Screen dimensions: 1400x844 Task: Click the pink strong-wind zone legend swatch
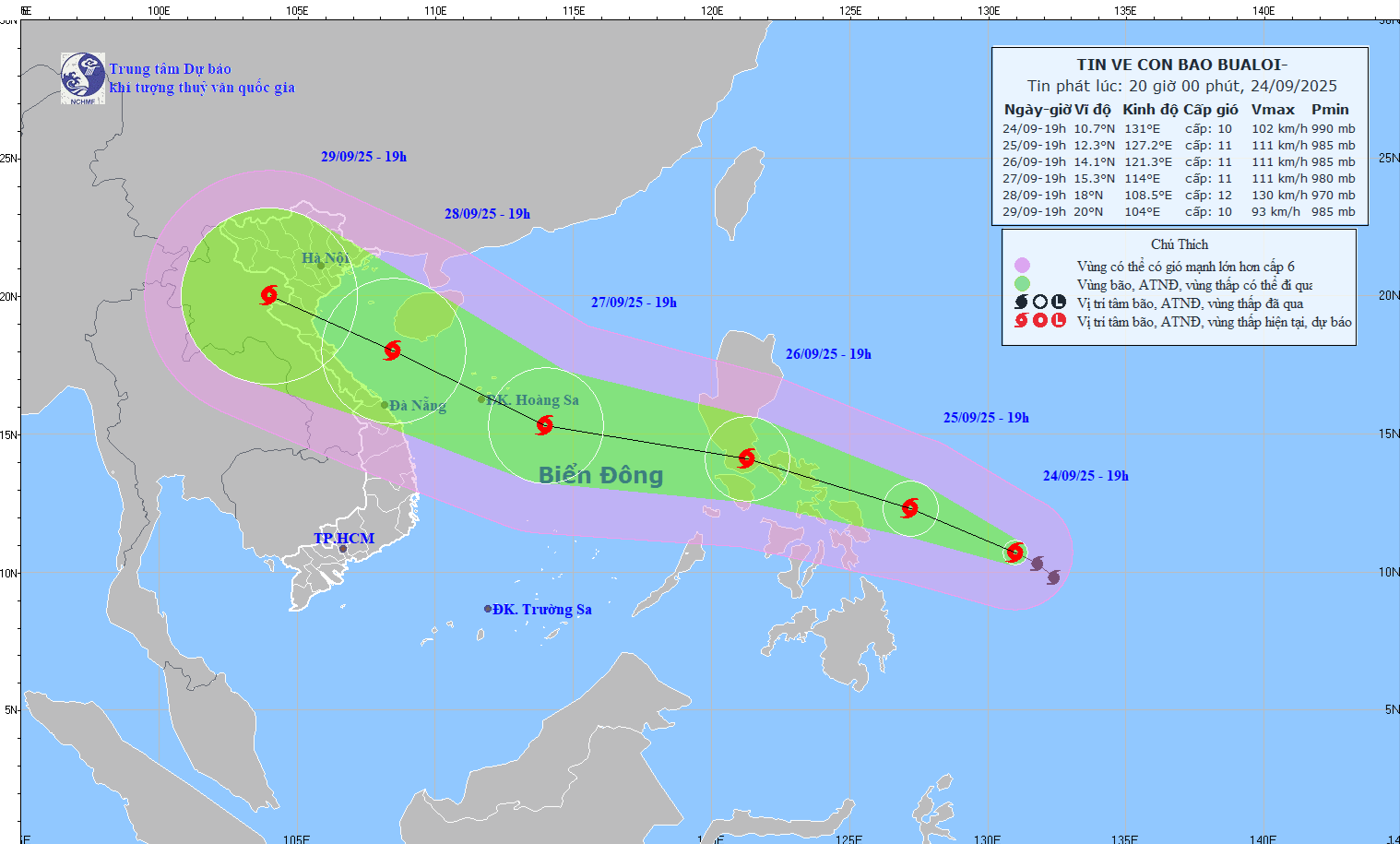[1022, 266]
